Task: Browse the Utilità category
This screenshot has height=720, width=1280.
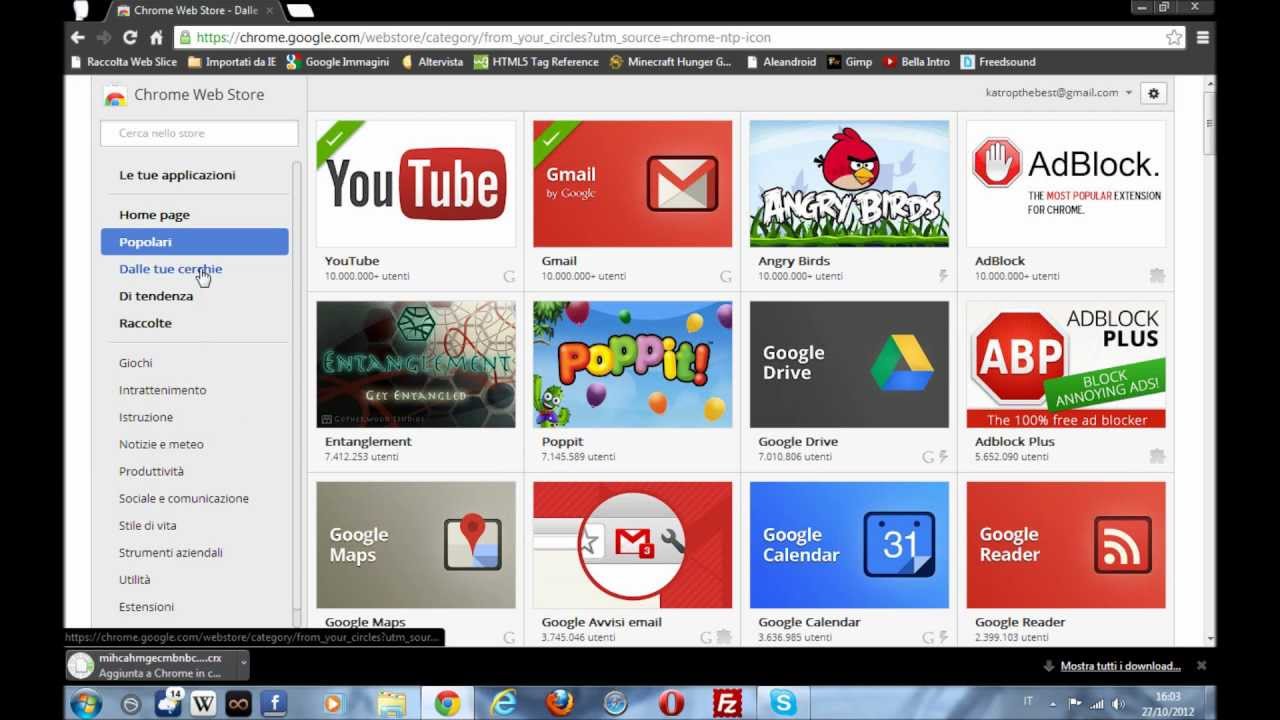Action: click(134, 579)
